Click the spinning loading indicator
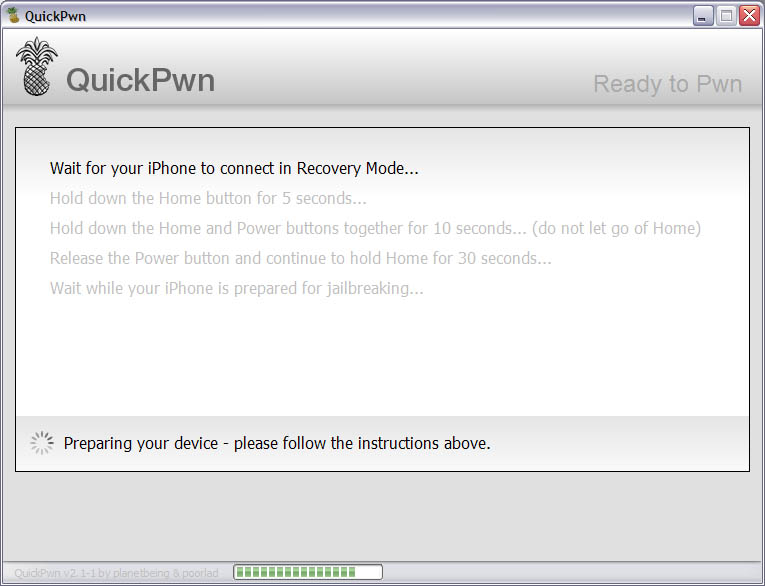Viewport: 765px width, 586px height. (42, 443)
